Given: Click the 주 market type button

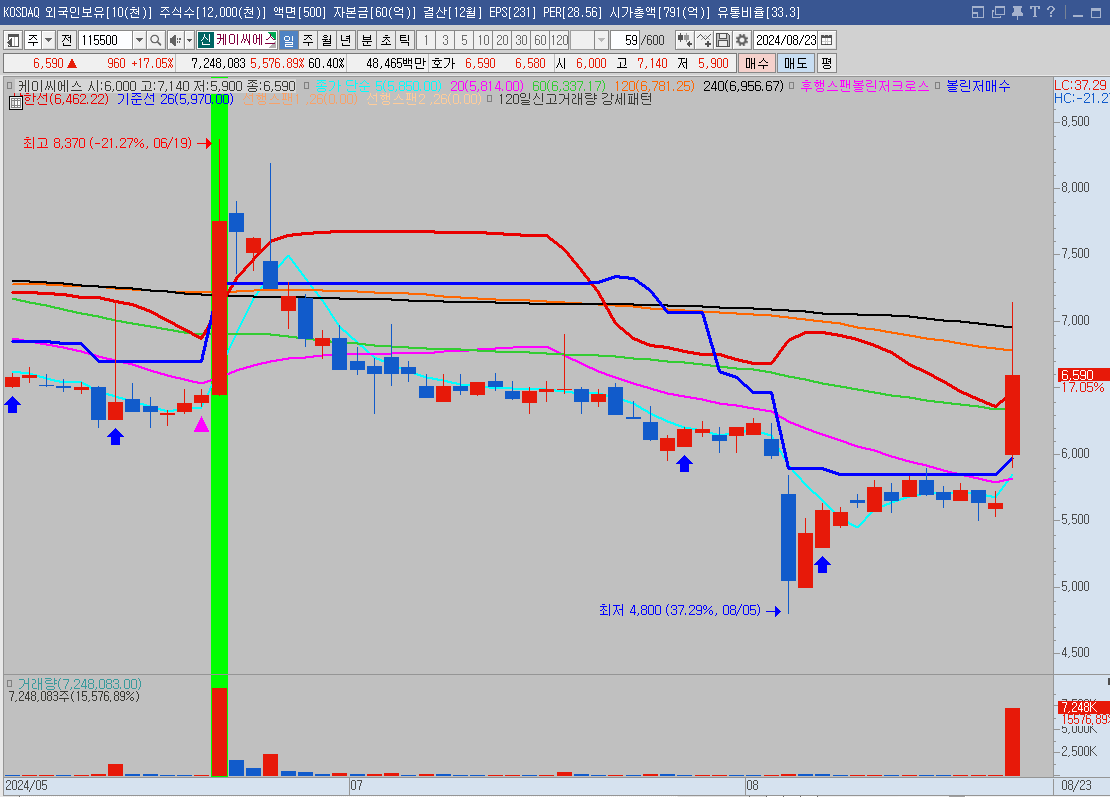Looking at the screenshot, I should [x=33, y=40].
